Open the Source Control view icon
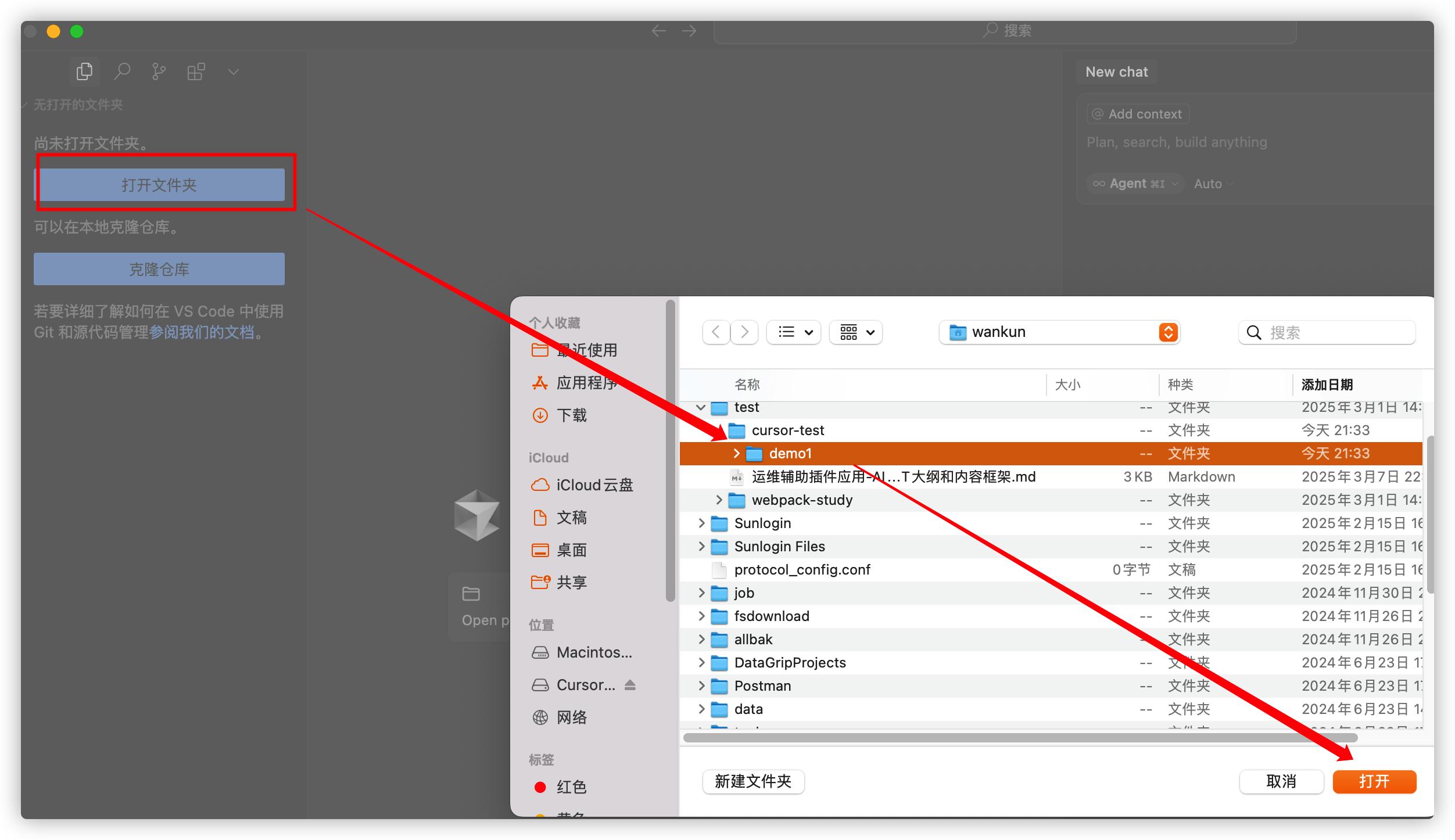Screen dimensions: 1455x840 click(x=158, y=71)
